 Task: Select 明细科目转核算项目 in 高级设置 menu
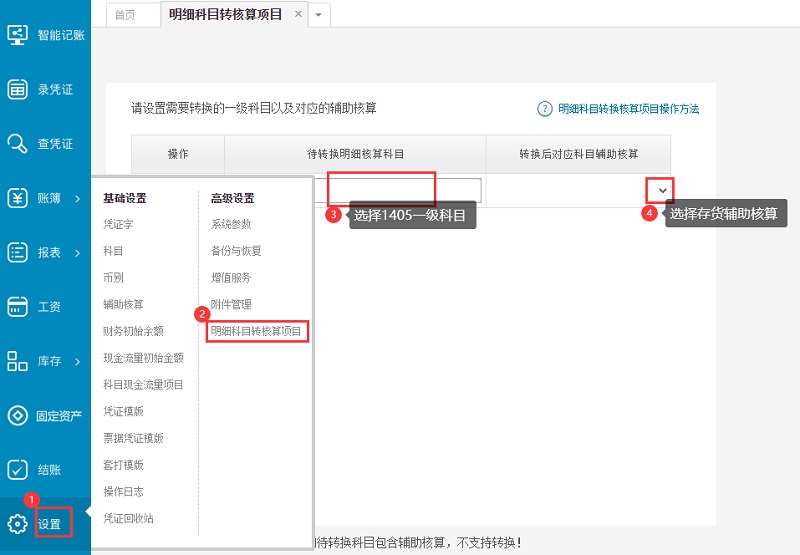tap(256, 330)
